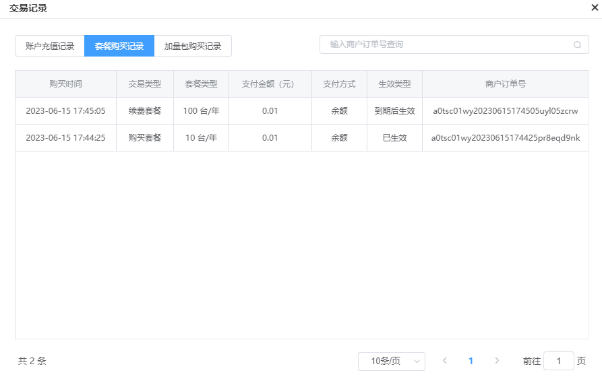Click the 商户订单号 column header
Image resolution: width=602 pixels, height=380 pixels.
coord(506,84)
